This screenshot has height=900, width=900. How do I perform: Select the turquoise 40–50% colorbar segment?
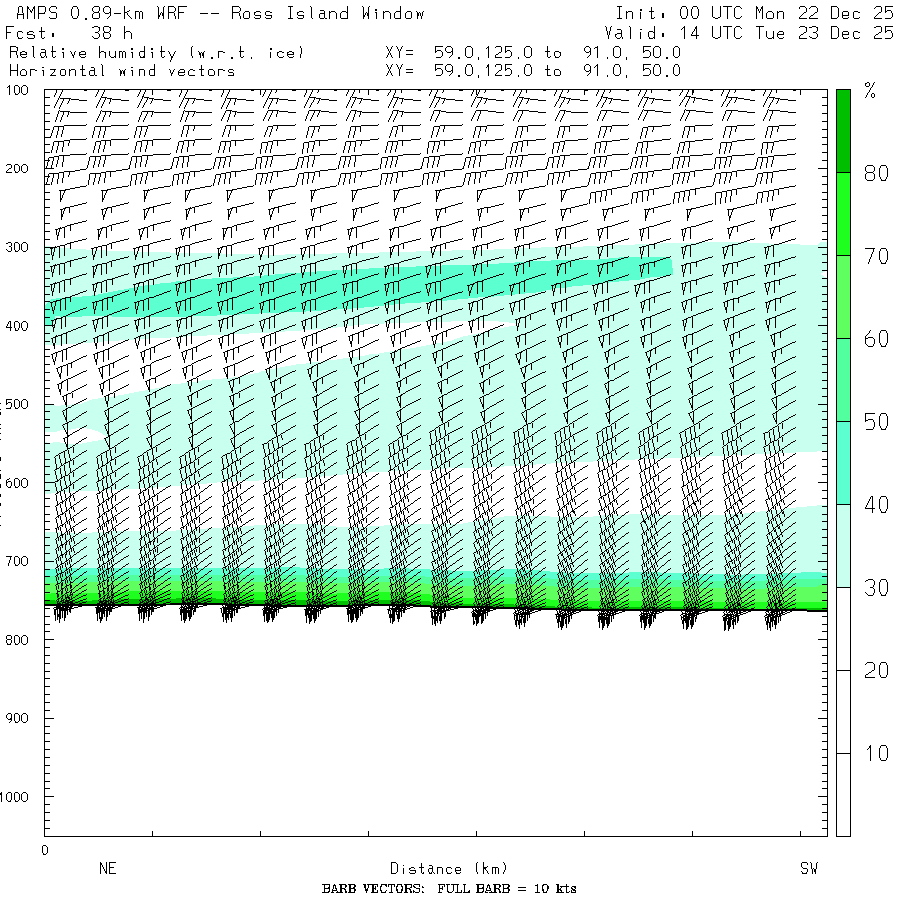point(843,462)
